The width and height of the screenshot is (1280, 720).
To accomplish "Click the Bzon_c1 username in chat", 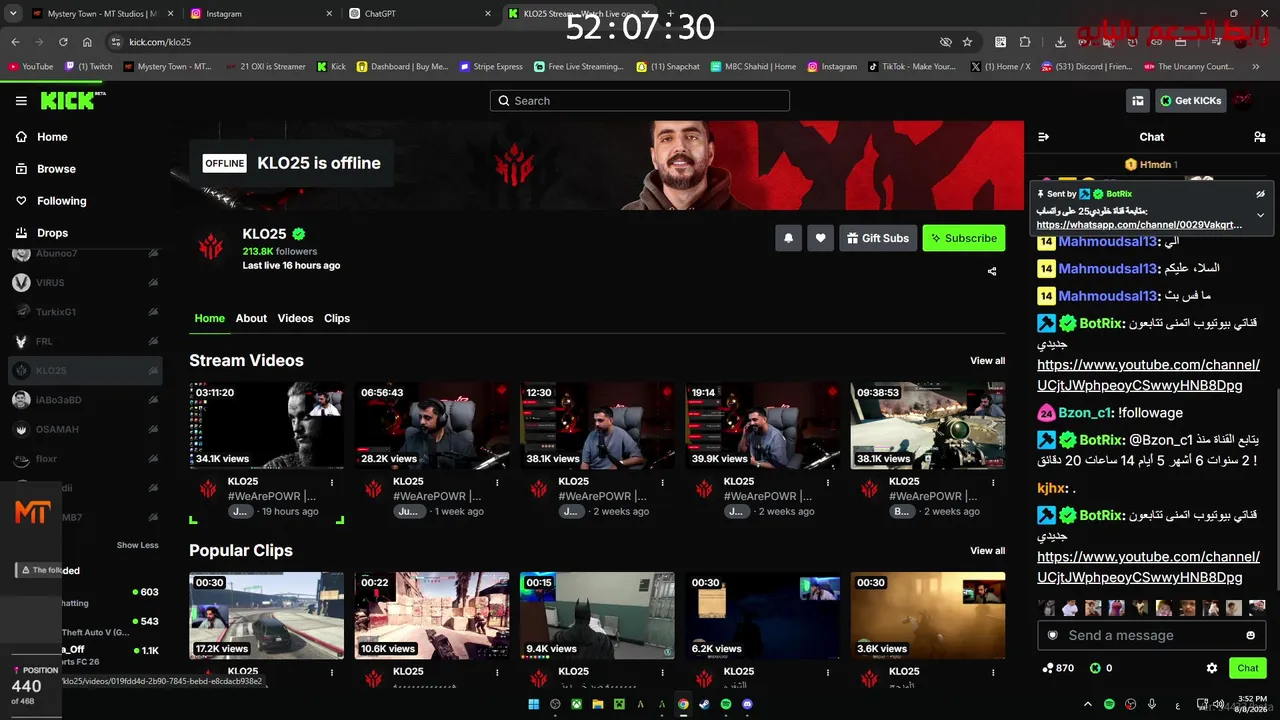I will (x=1085, y=413).
